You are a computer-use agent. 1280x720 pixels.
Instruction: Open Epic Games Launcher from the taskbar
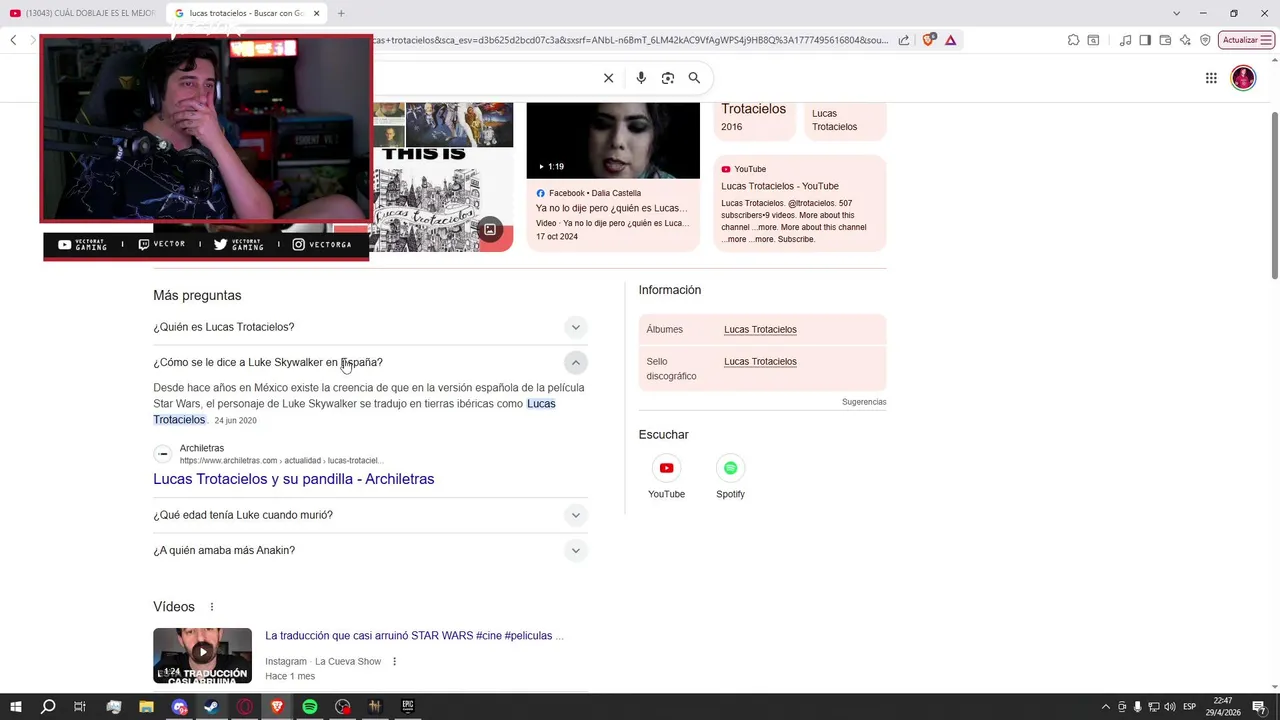(408, 707)
